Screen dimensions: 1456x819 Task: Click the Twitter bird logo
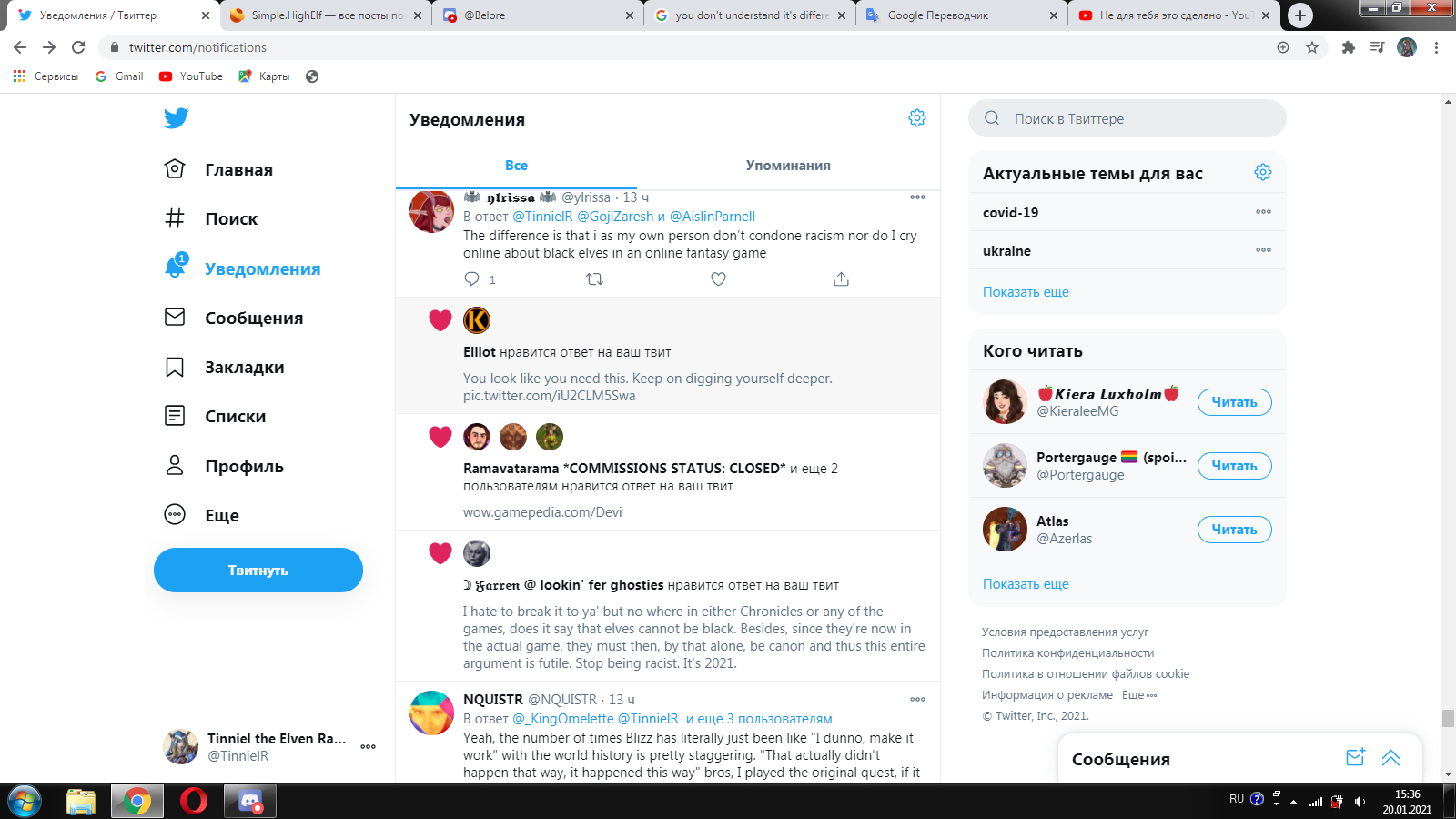click(x=177, y=118)
